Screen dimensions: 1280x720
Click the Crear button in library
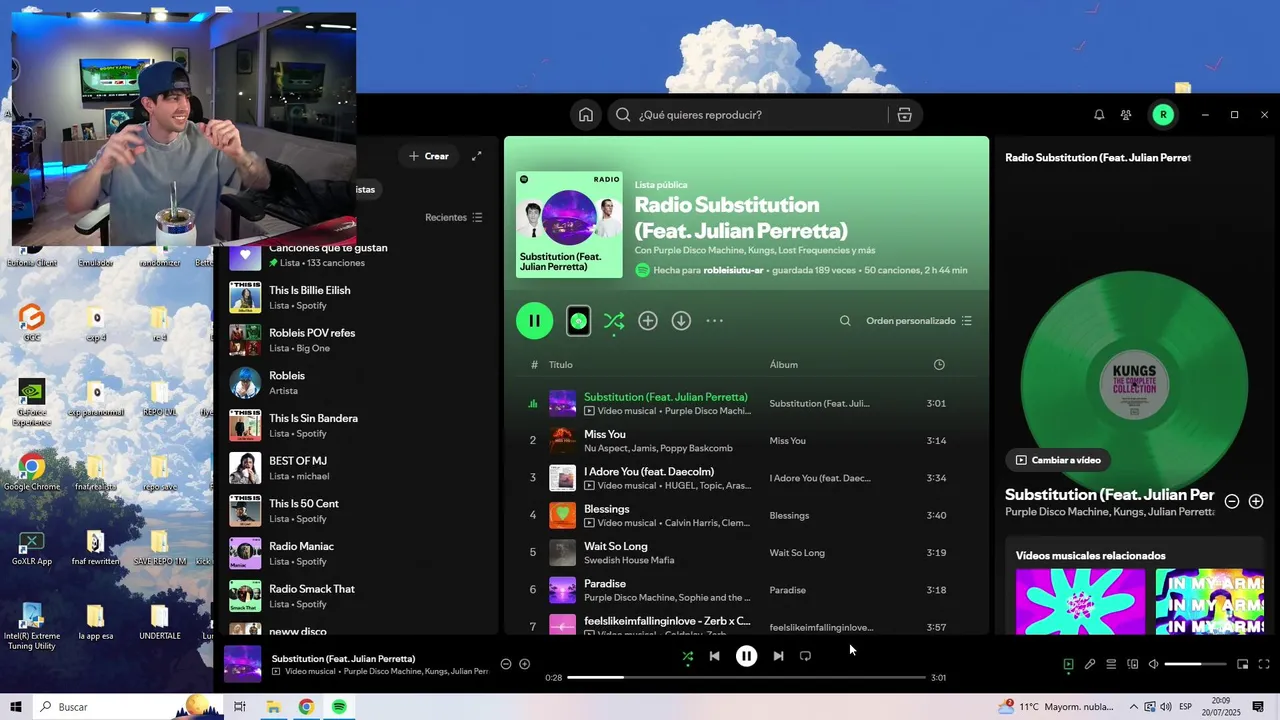tap(429, 156)
